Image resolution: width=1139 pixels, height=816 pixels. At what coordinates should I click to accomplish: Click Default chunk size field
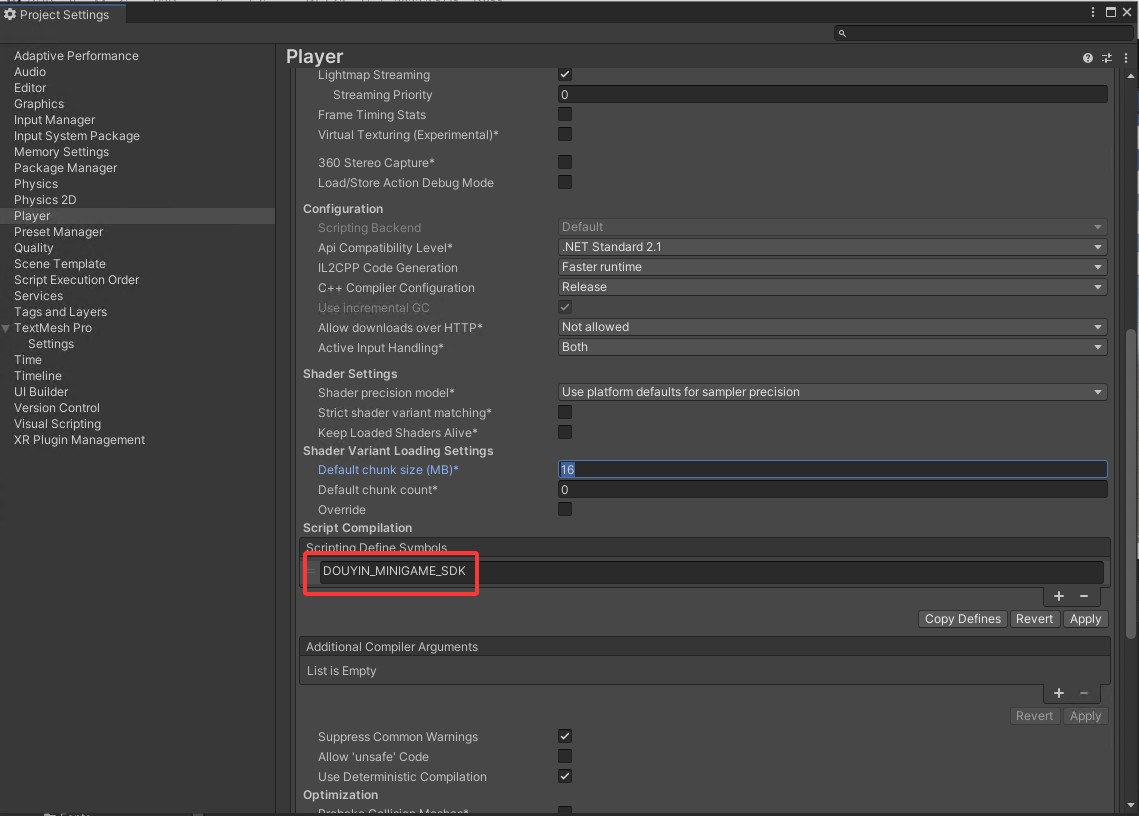(832, 469)
